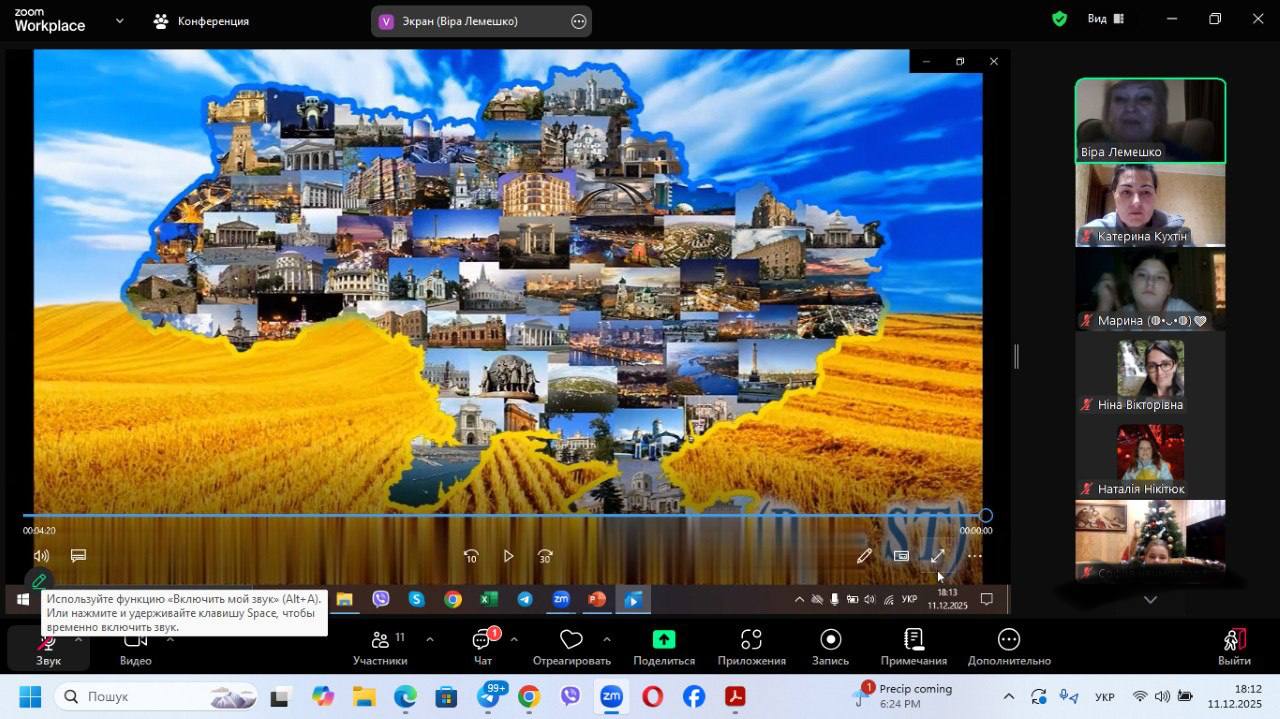Expand the chevron next to Отреагировать

click(x=607, y=639)
